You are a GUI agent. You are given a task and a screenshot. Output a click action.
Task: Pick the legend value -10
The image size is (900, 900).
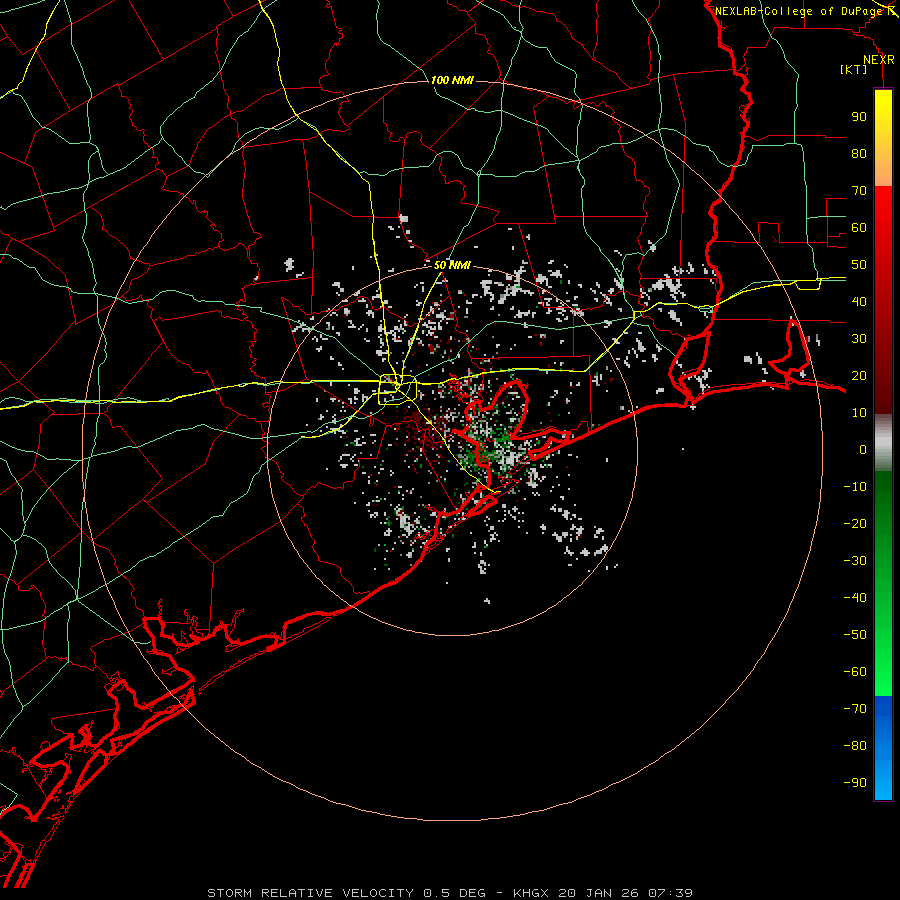click(x=855, y=487)
